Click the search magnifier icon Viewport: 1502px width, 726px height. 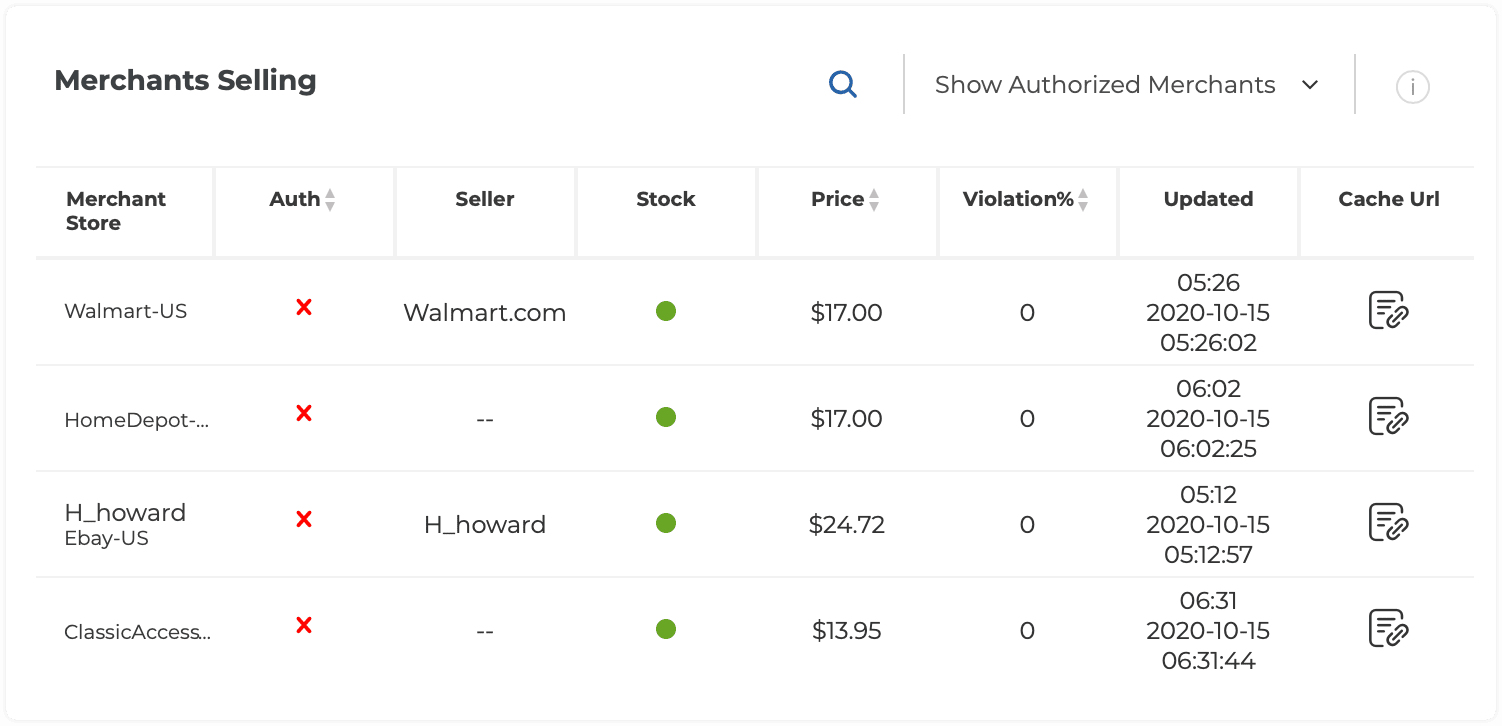click(x=843, y=85)
